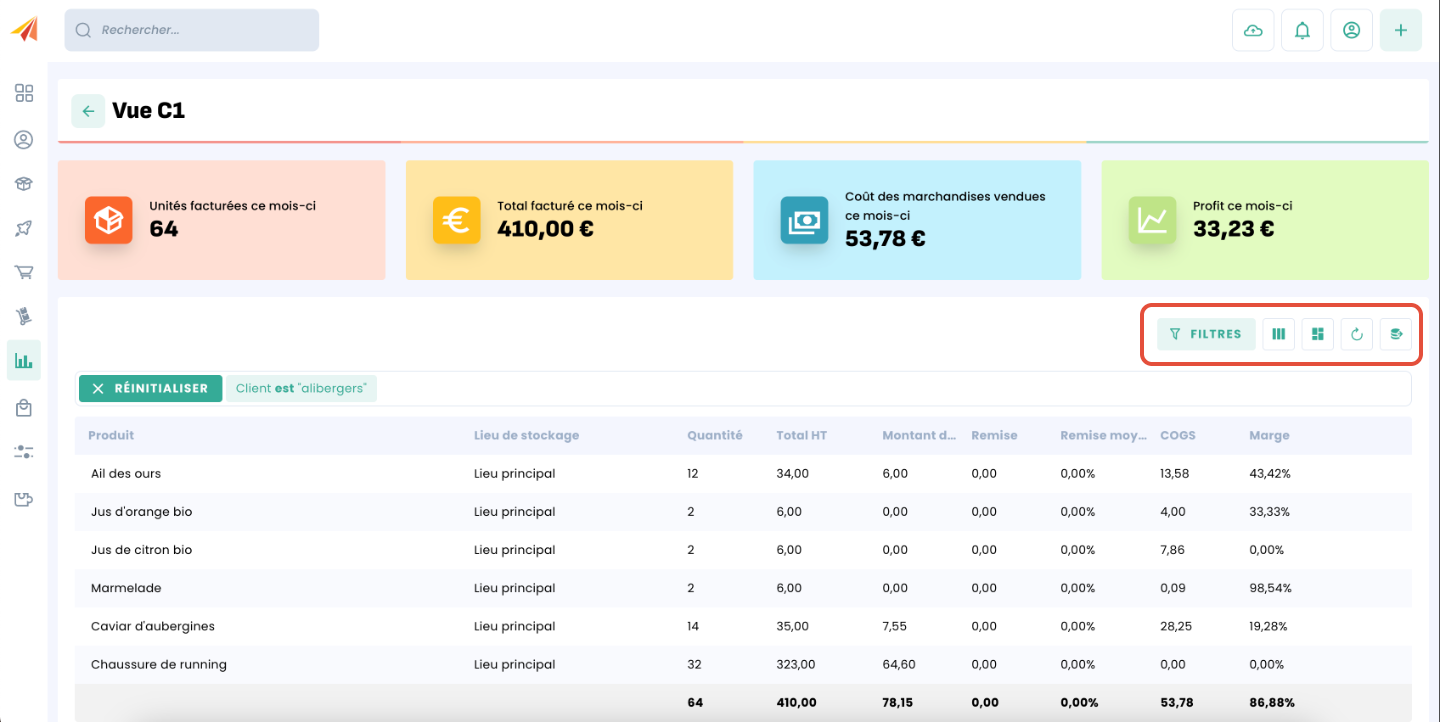
Task: Open the shopping bag icon in the sidebar
Action: click(x=24, y=407)
